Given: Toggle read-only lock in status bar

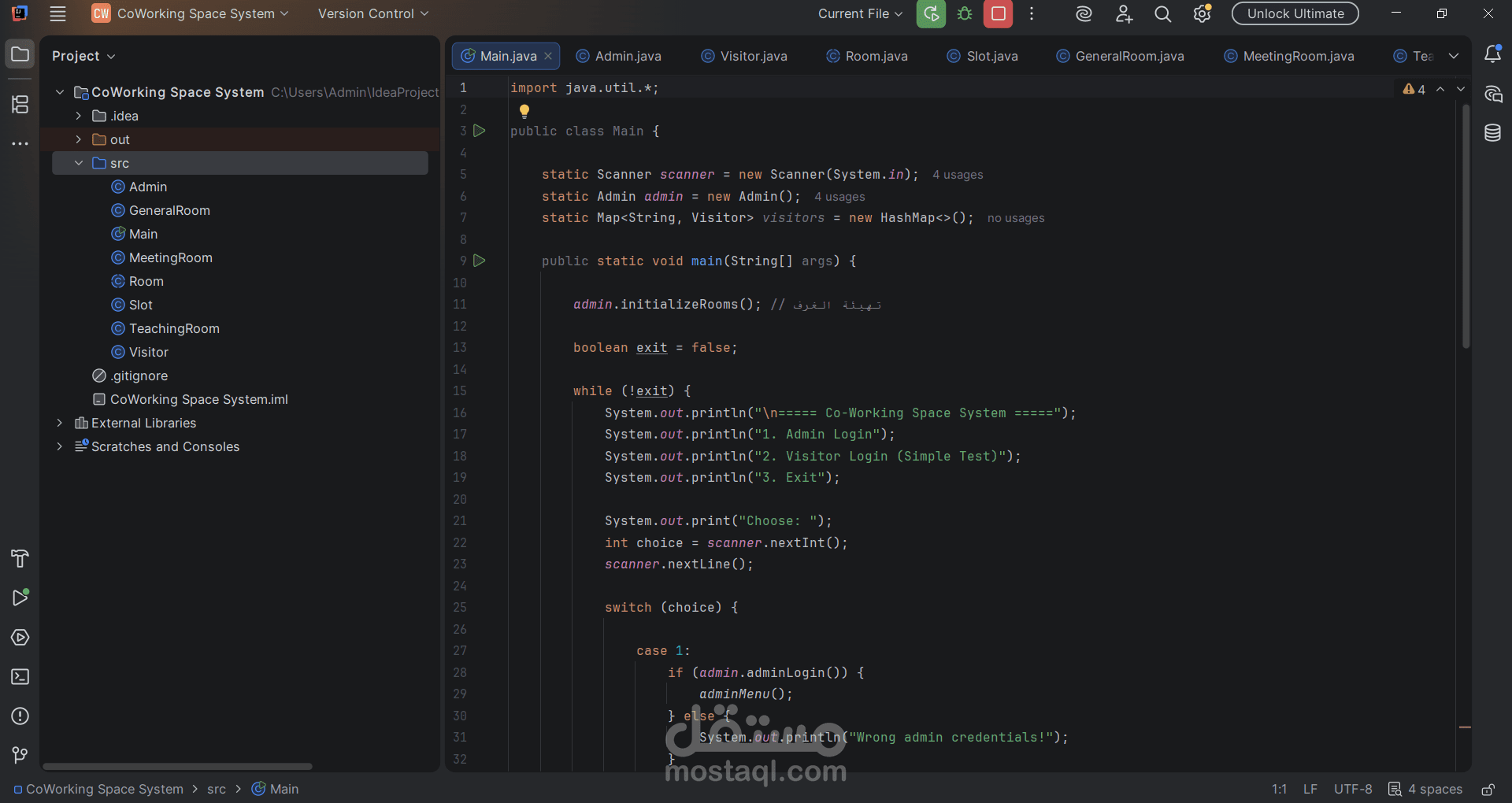Looking at the screenshot, I should 1488,789.
